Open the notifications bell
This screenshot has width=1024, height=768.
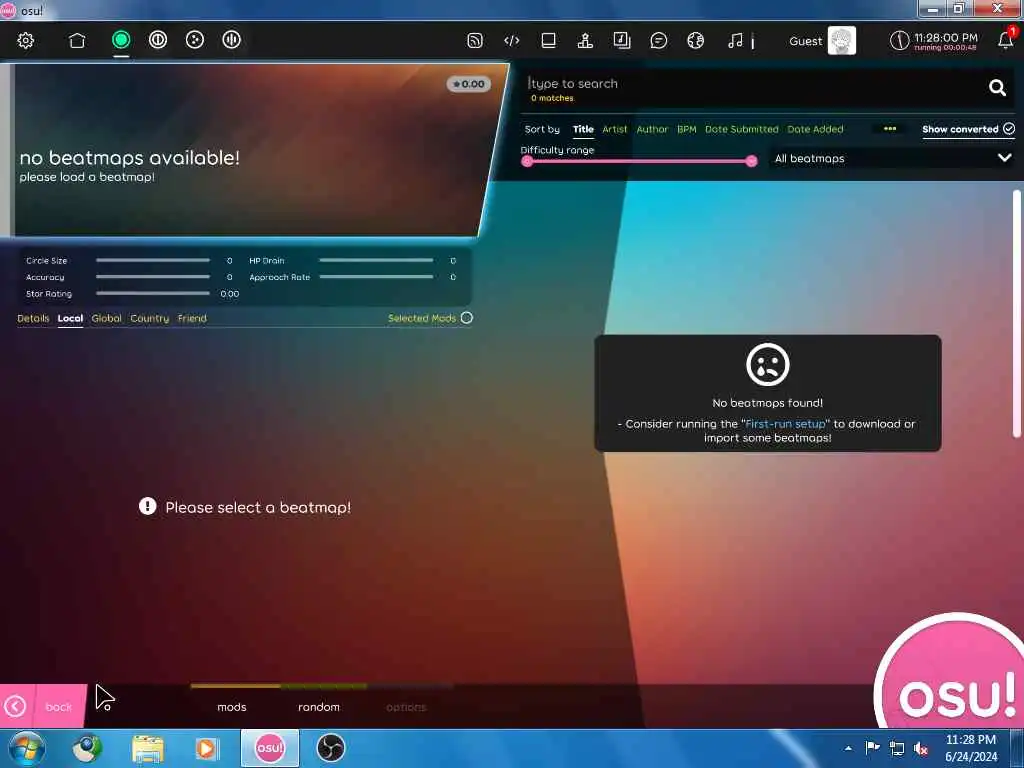pos(1006,40)
